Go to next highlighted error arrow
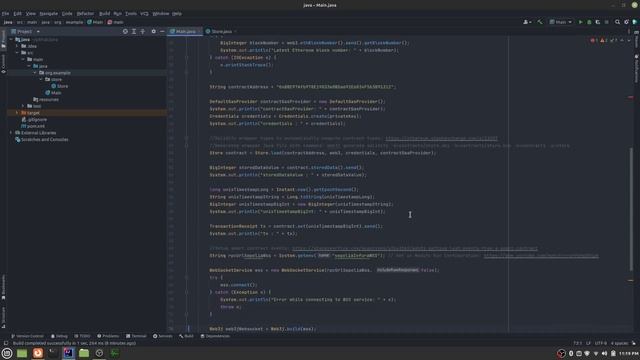 click(x=629, y=40)
